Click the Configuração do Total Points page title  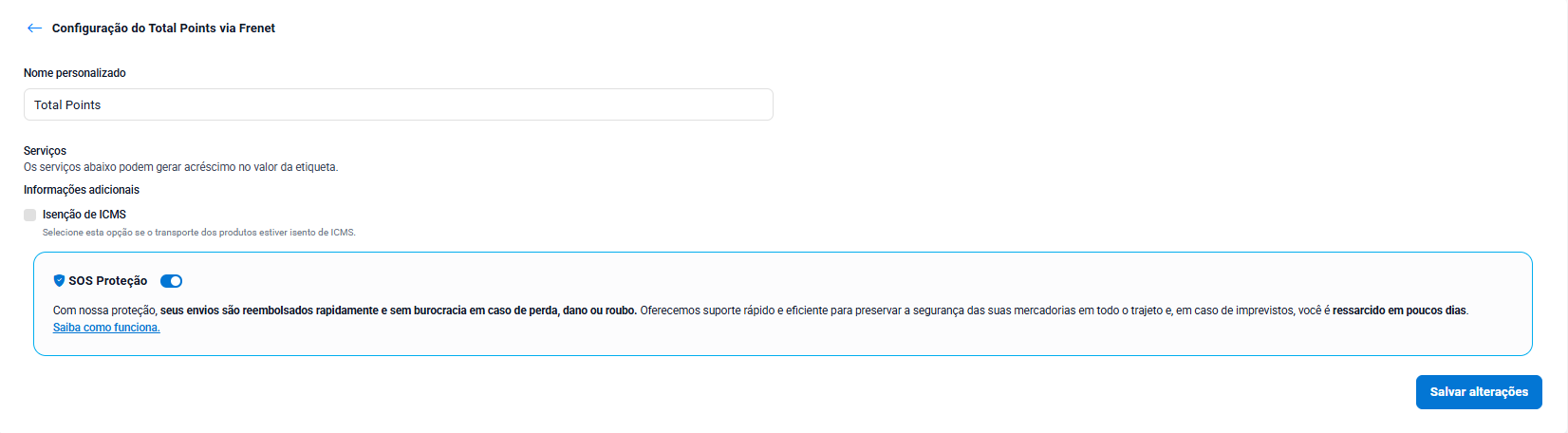coord(163,28)
